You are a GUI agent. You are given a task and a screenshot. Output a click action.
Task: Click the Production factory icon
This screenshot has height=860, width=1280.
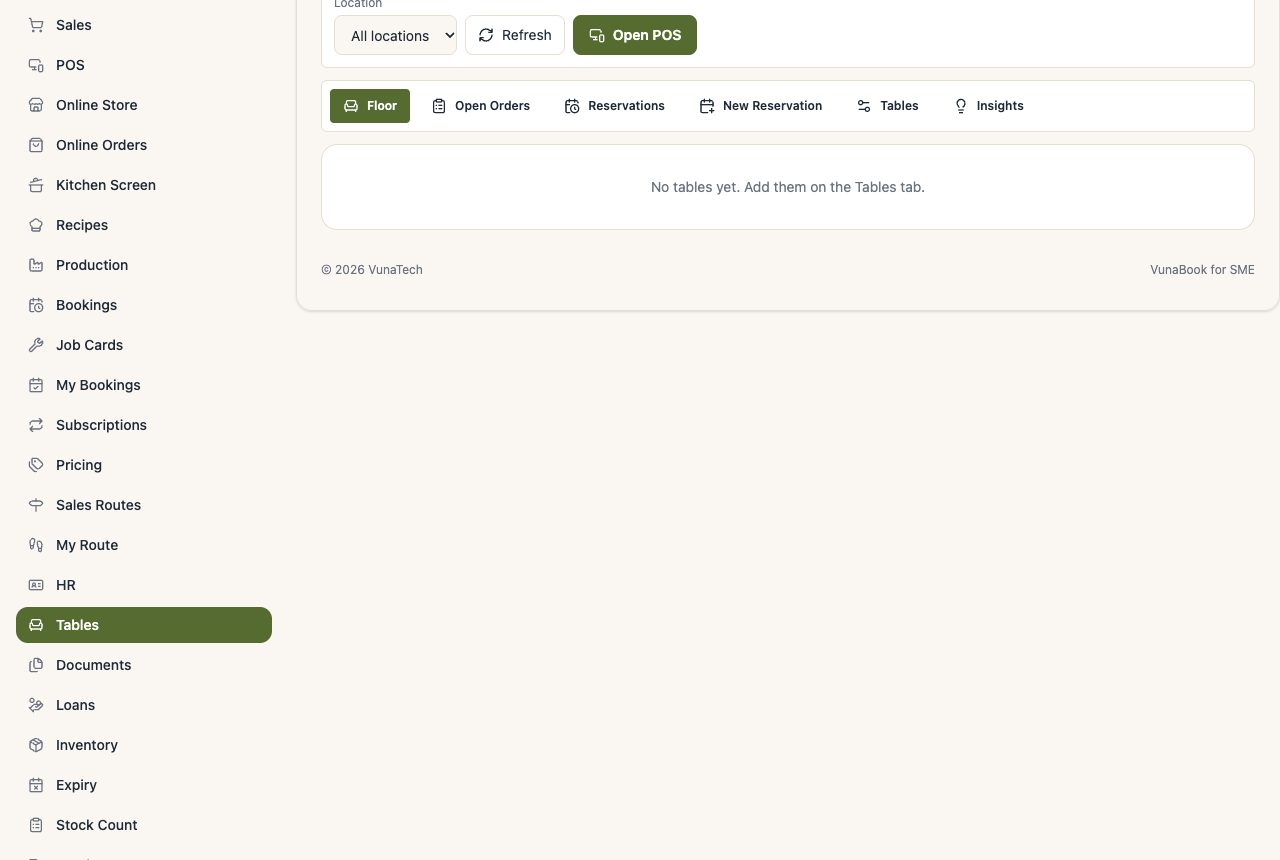pos(36,265)
